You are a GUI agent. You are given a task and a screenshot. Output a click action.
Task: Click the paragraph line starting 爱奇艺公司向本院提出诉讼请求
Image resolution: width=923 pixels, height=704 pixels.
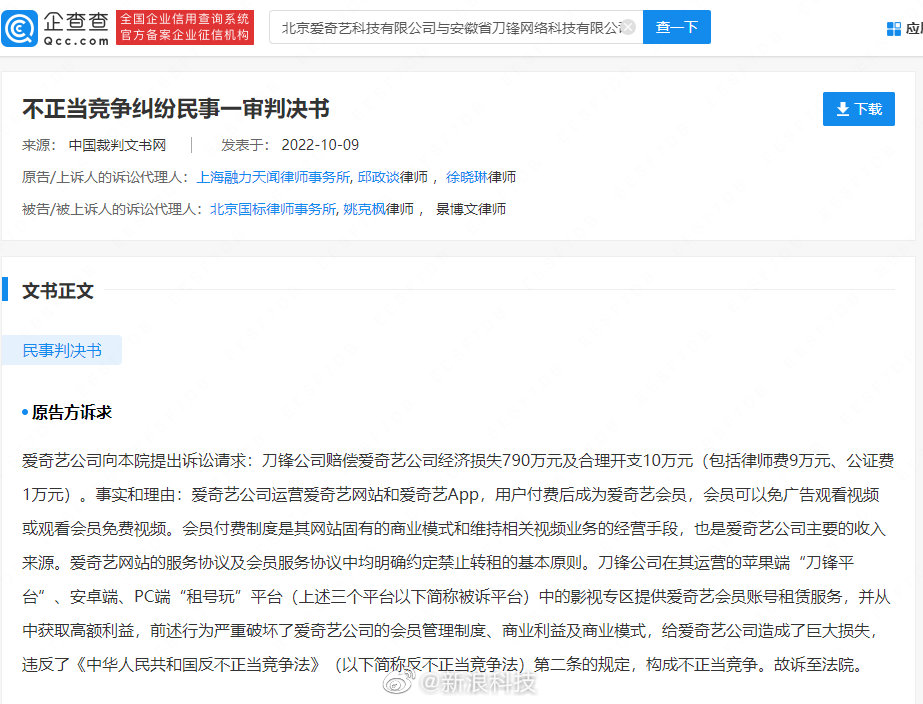(458, 461)
